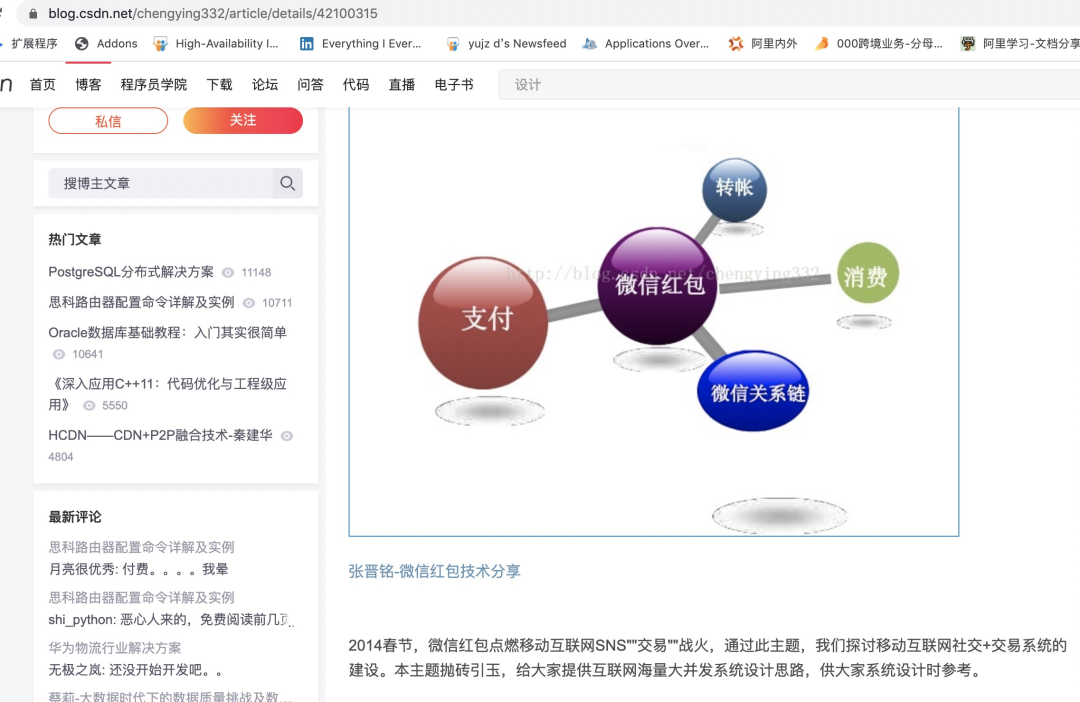Click the eye icon next to 10711
Viewport: 1080px width, 702px height.
(x=249, y=303)
